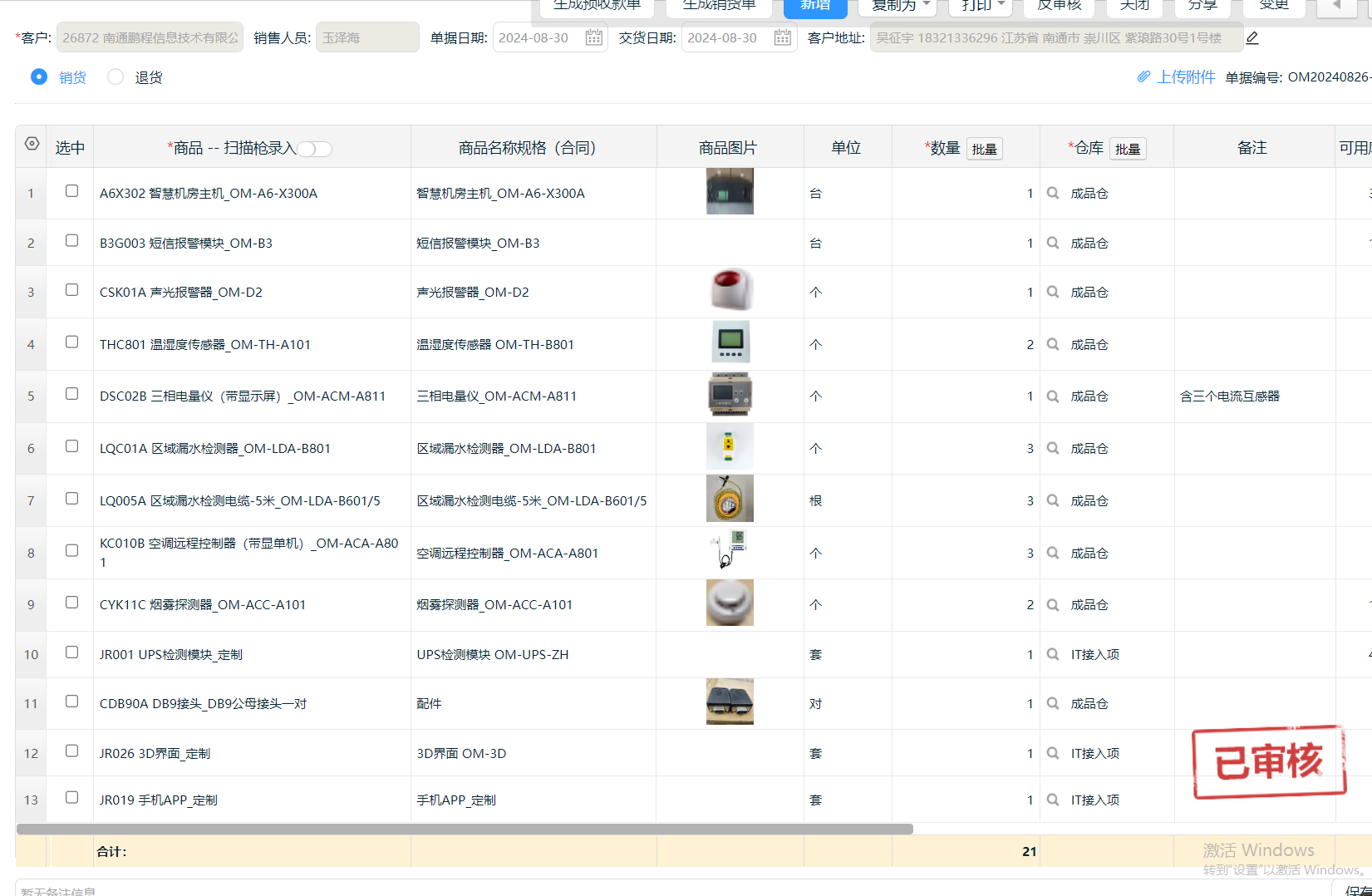The image size is (1372, 896).
Task: Open the DB9接头 product thumbnail
Action: 730,702
